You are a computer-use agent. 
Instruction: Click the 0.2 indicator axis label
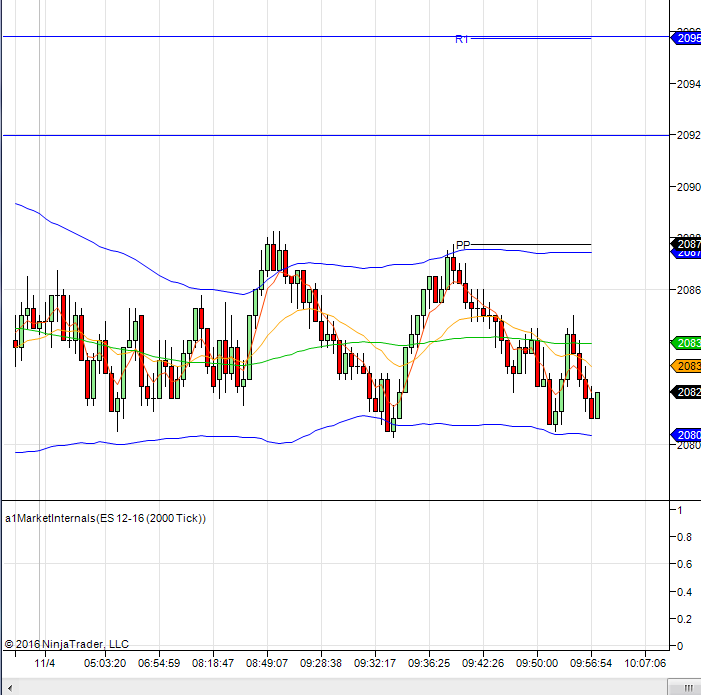pyautogui.click(x=684, y=619)
